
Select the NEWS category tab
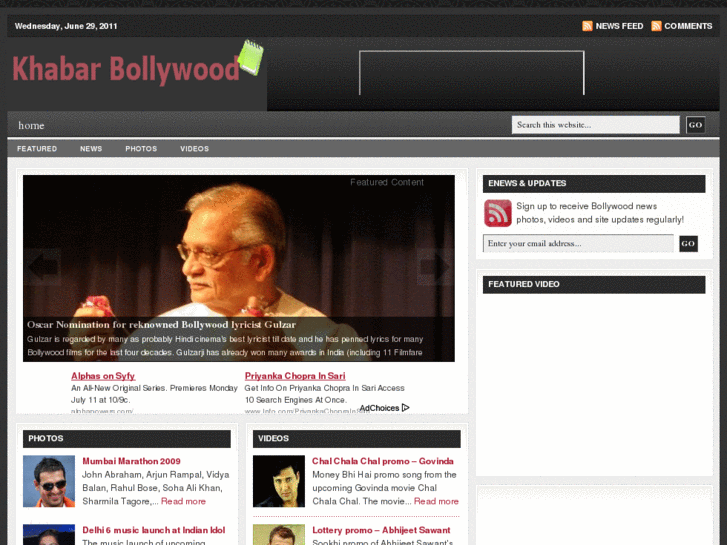click(x=91, y=149)
